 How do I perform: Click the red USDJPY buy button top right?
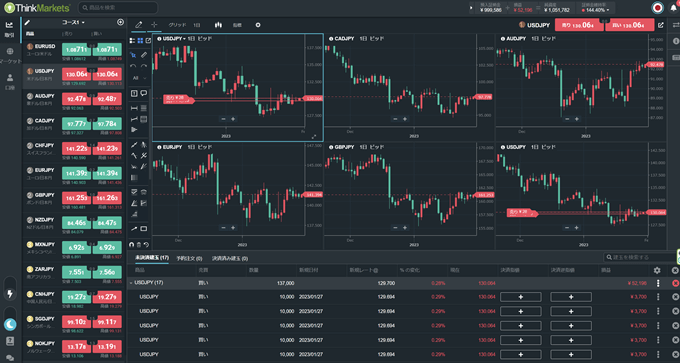click(630, 25)
